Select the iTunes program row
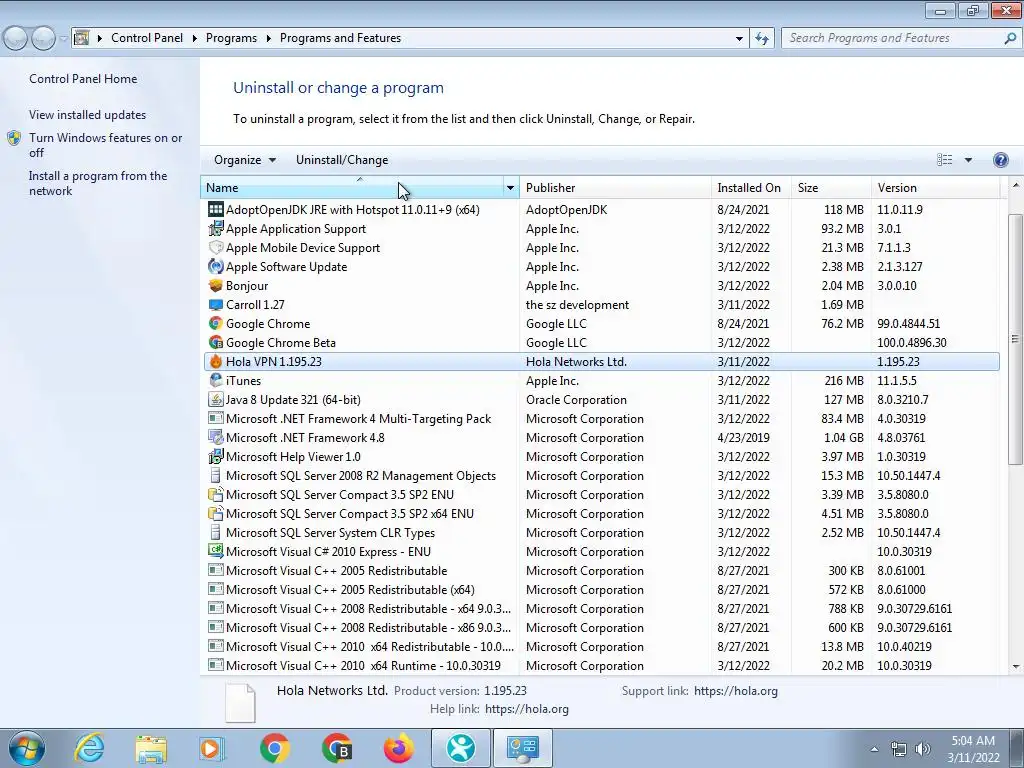The width and height of the screenshot is (1024, 768). pyautogui.click(x=601, y=381)
